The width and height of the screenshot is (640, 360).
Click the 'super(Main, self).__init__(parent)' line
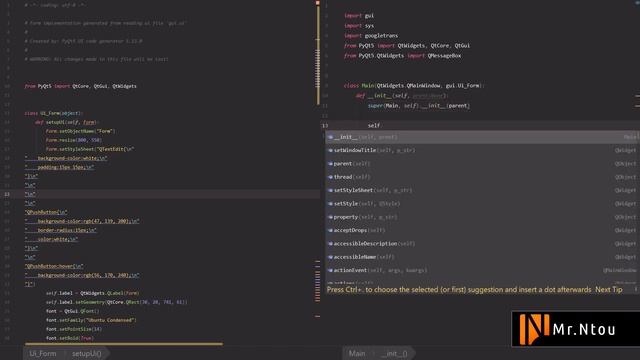419,106
